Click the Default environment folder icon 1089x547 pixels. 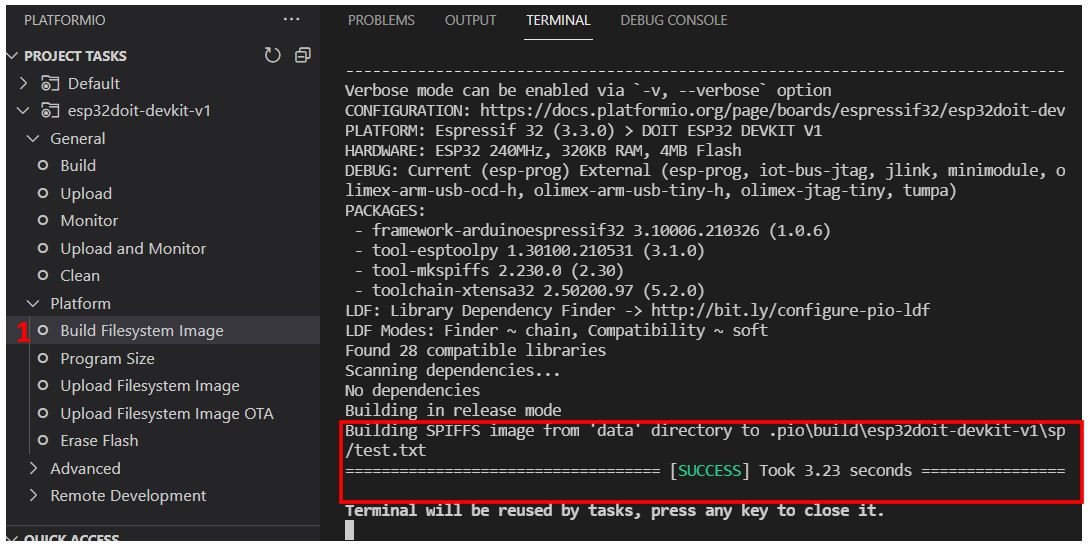point(49,84)
